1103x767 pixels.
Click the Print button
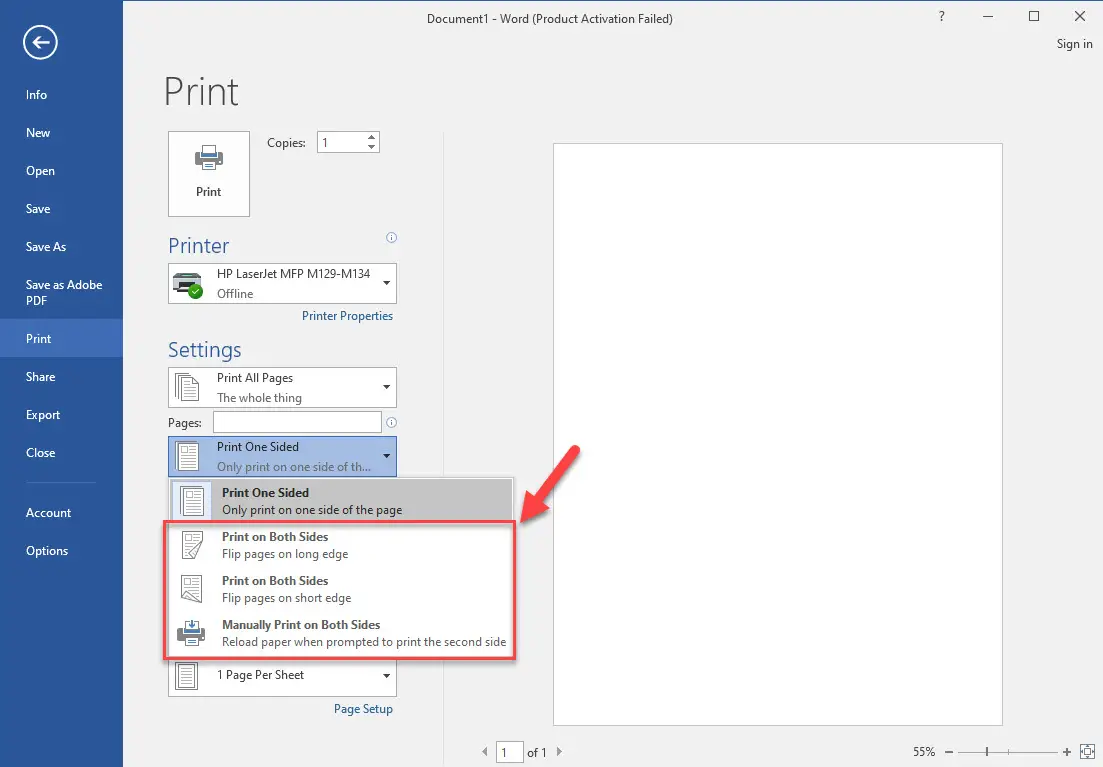[x=209, y=174]
